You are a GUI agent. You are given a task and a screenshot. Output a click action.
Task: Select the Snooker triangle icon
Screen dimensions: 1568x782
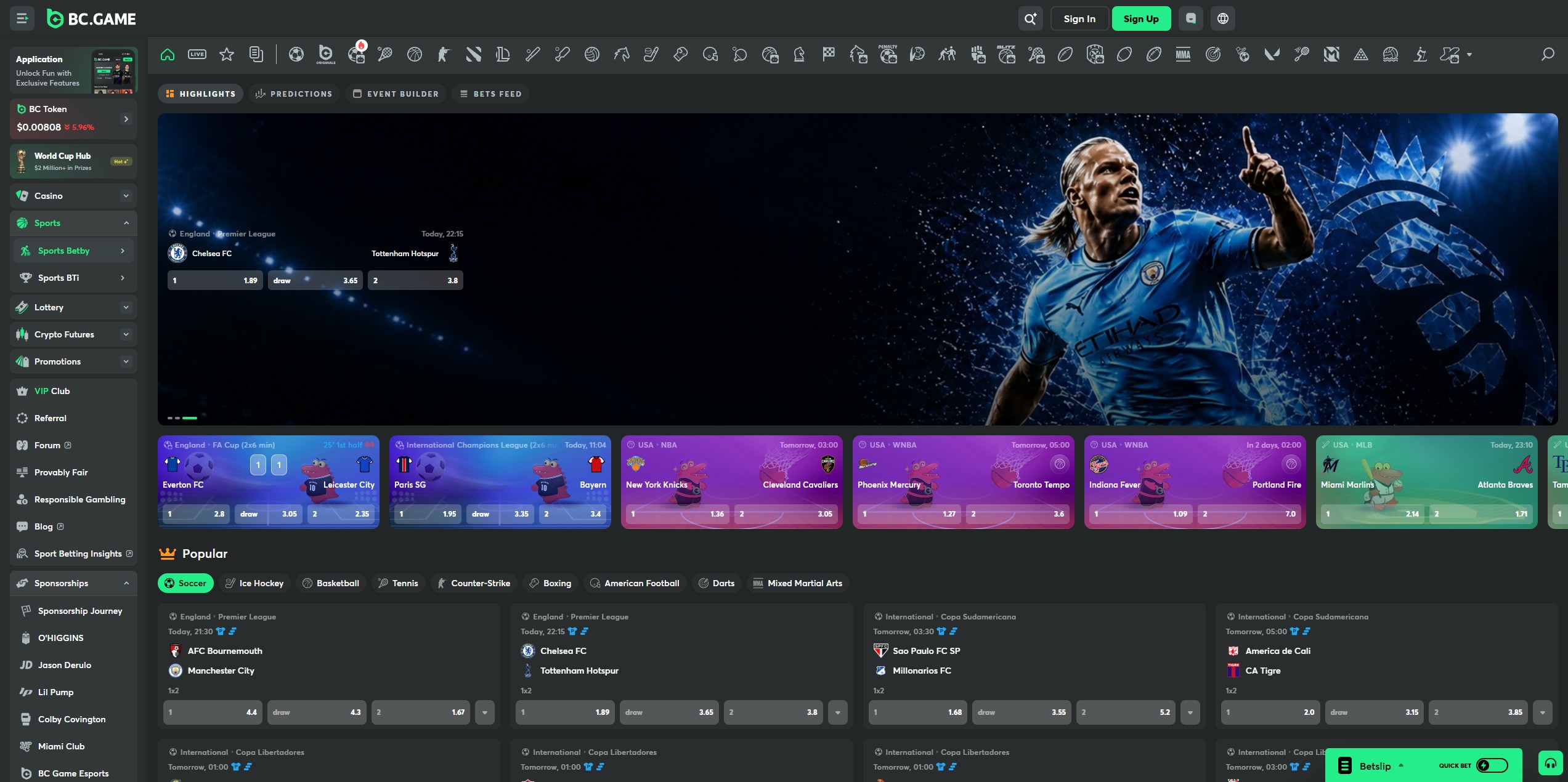click(1361, 54)
